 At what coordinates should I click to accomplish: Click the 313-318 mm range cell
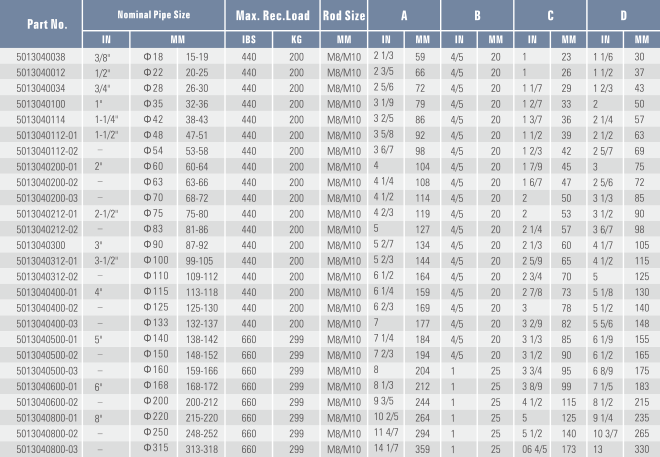coord(202,449)
